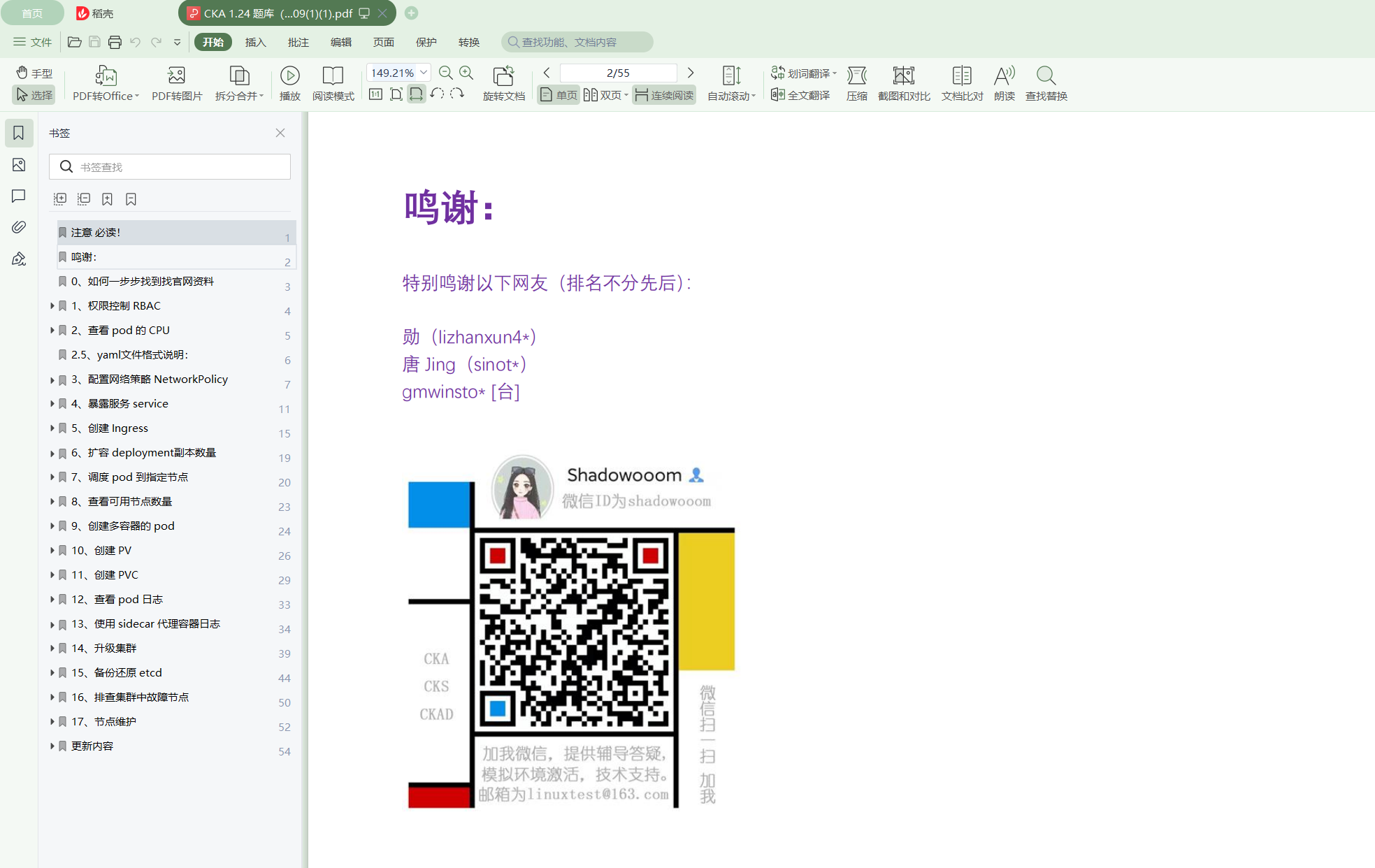The image size is (1375, 868).
Task: Open attachments panel in sidebar
Action: pos(19,227)
